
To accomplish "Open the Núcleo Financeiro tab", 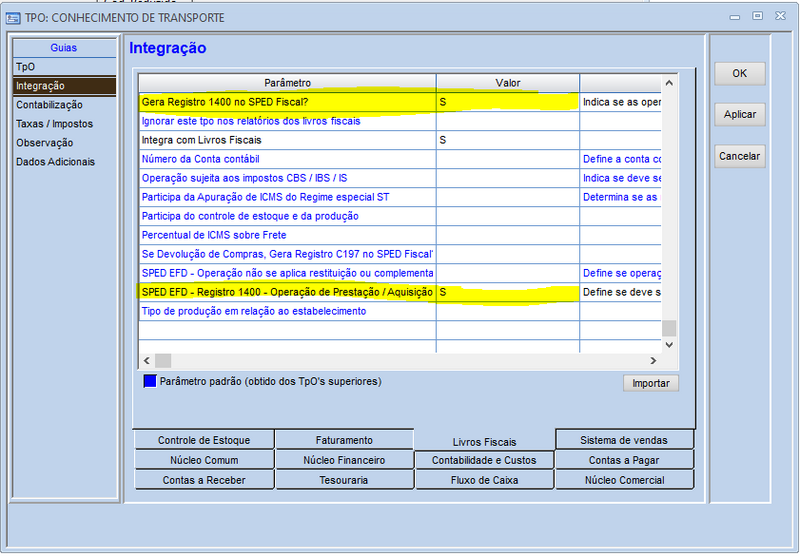I will 344,460.
